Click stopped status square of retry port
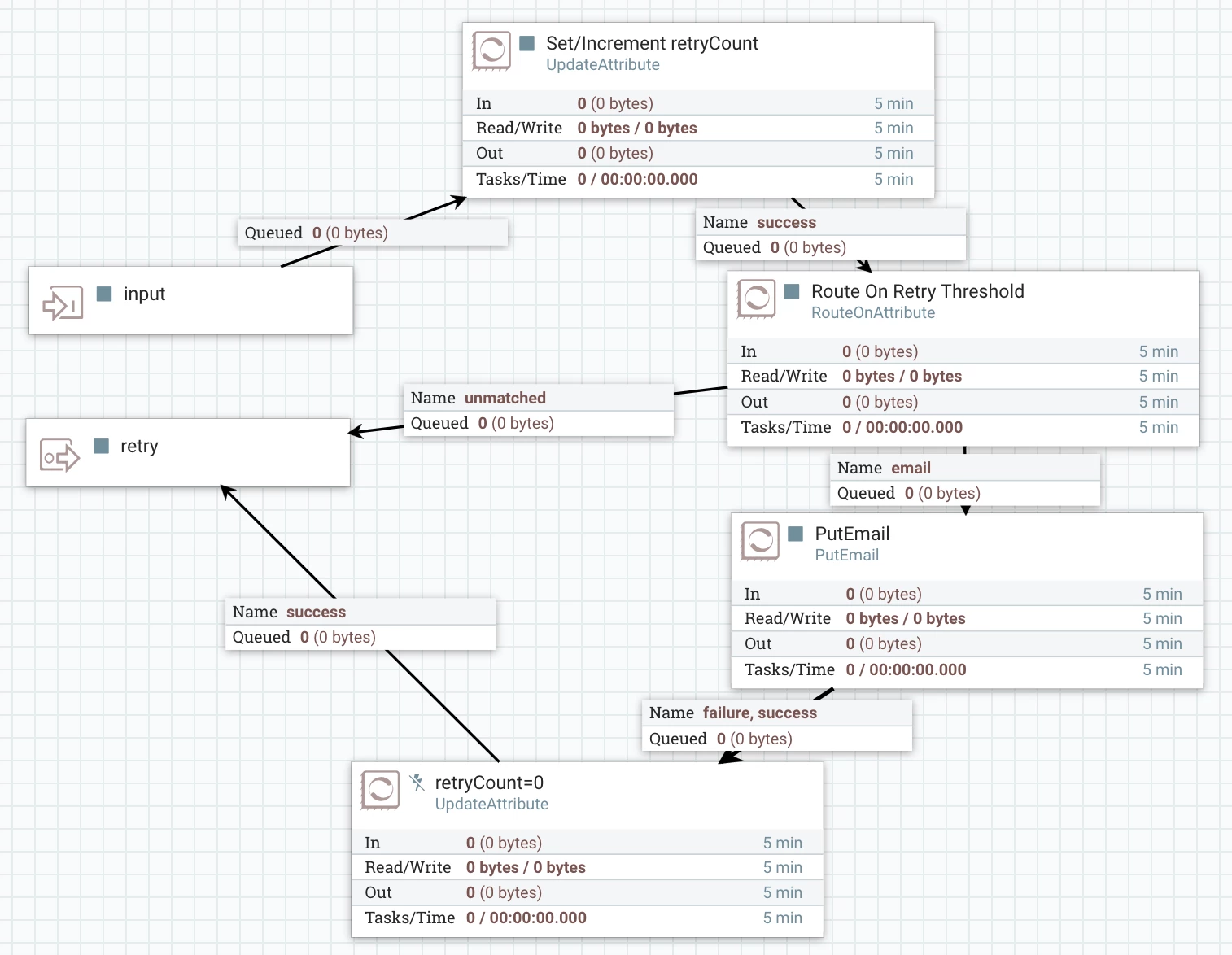 click(102, 446)
